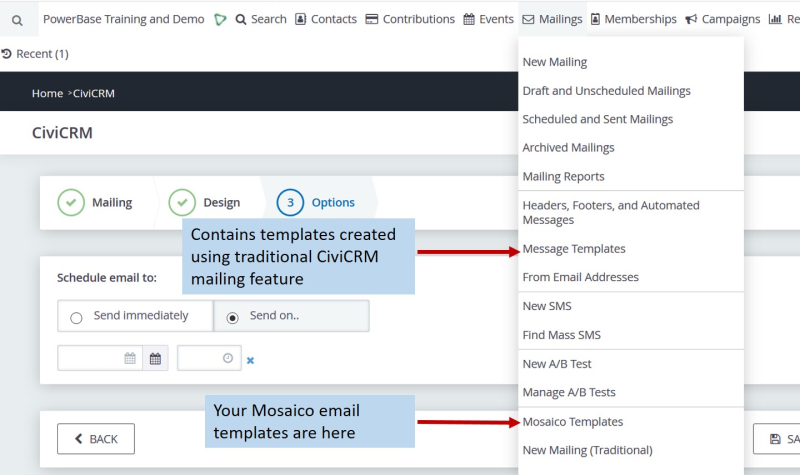Clear the scheduled date with blue X
The height and width of the screenshot is (475, 800).
(250, 360)
